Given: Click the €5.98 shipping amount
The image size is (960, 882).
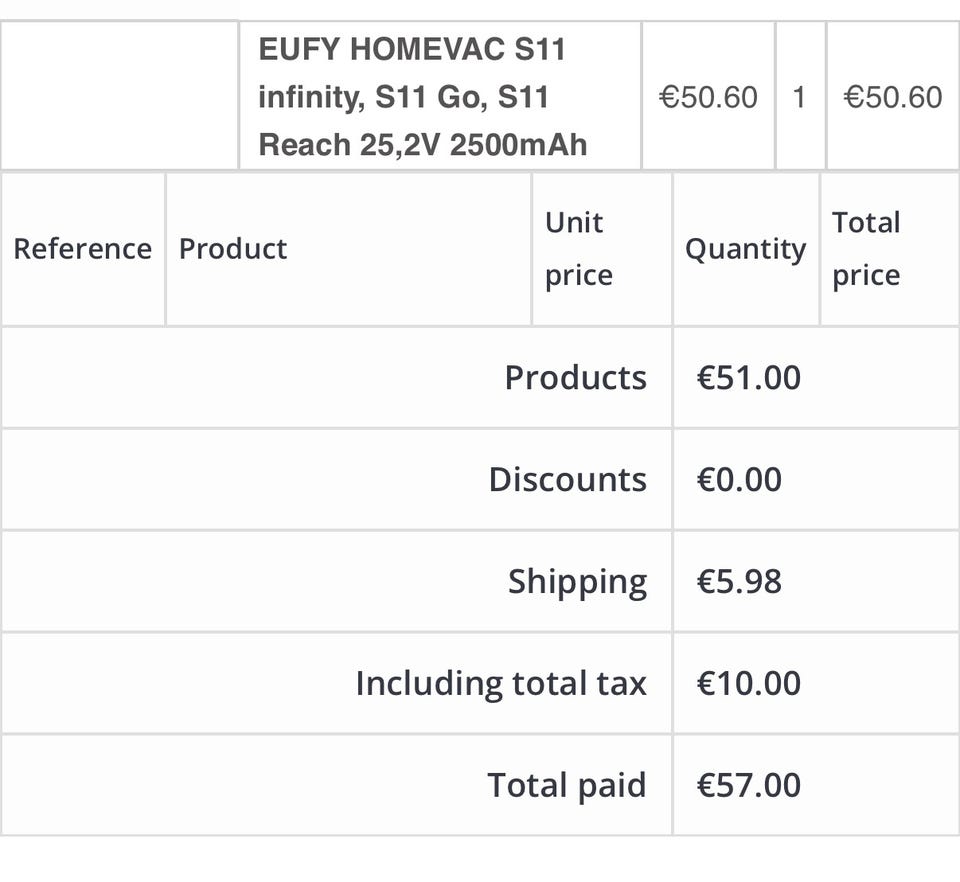Looking at the screenshot, I should pyautogui.click(x=739, y=582).
